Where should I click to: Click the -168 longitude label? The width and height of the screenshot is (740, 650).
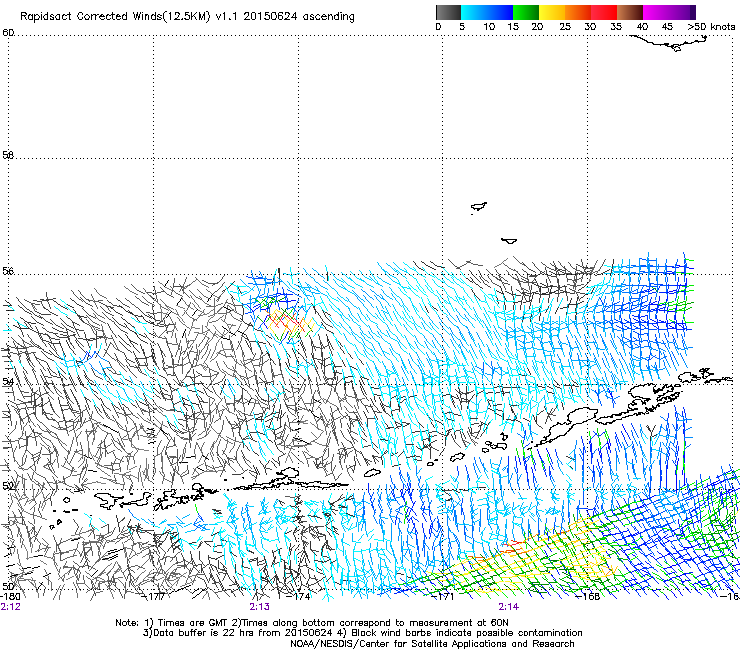click(588, 597)
